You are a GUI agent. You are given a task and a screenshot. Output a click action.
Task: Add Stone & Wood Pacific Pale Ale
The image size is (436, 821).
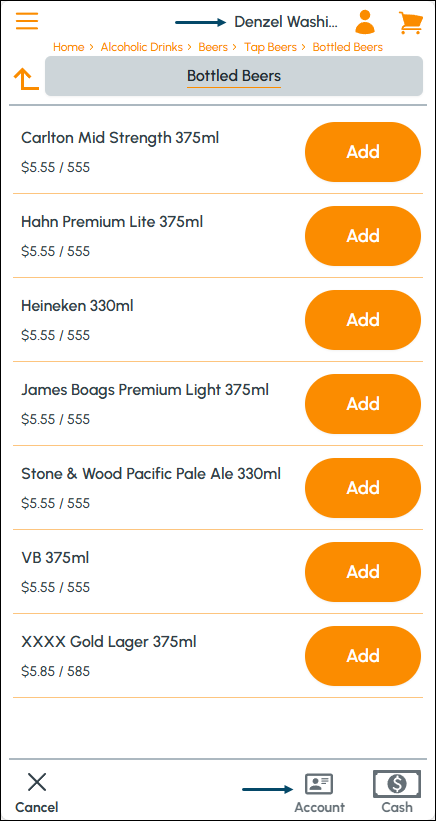363,488
